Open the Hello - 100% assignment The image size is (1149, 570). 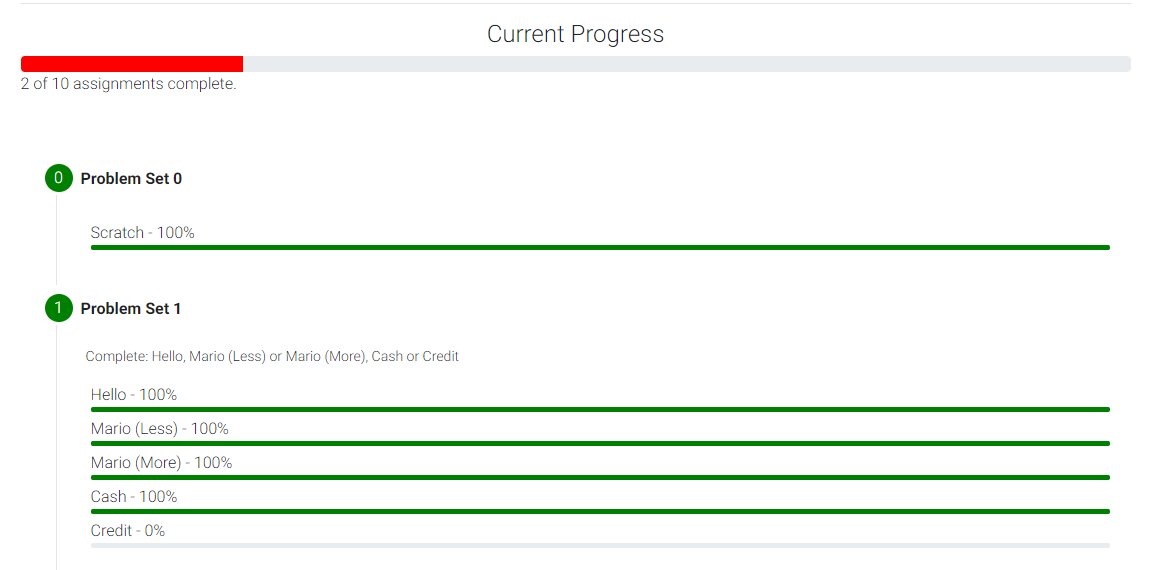[133, 395]
